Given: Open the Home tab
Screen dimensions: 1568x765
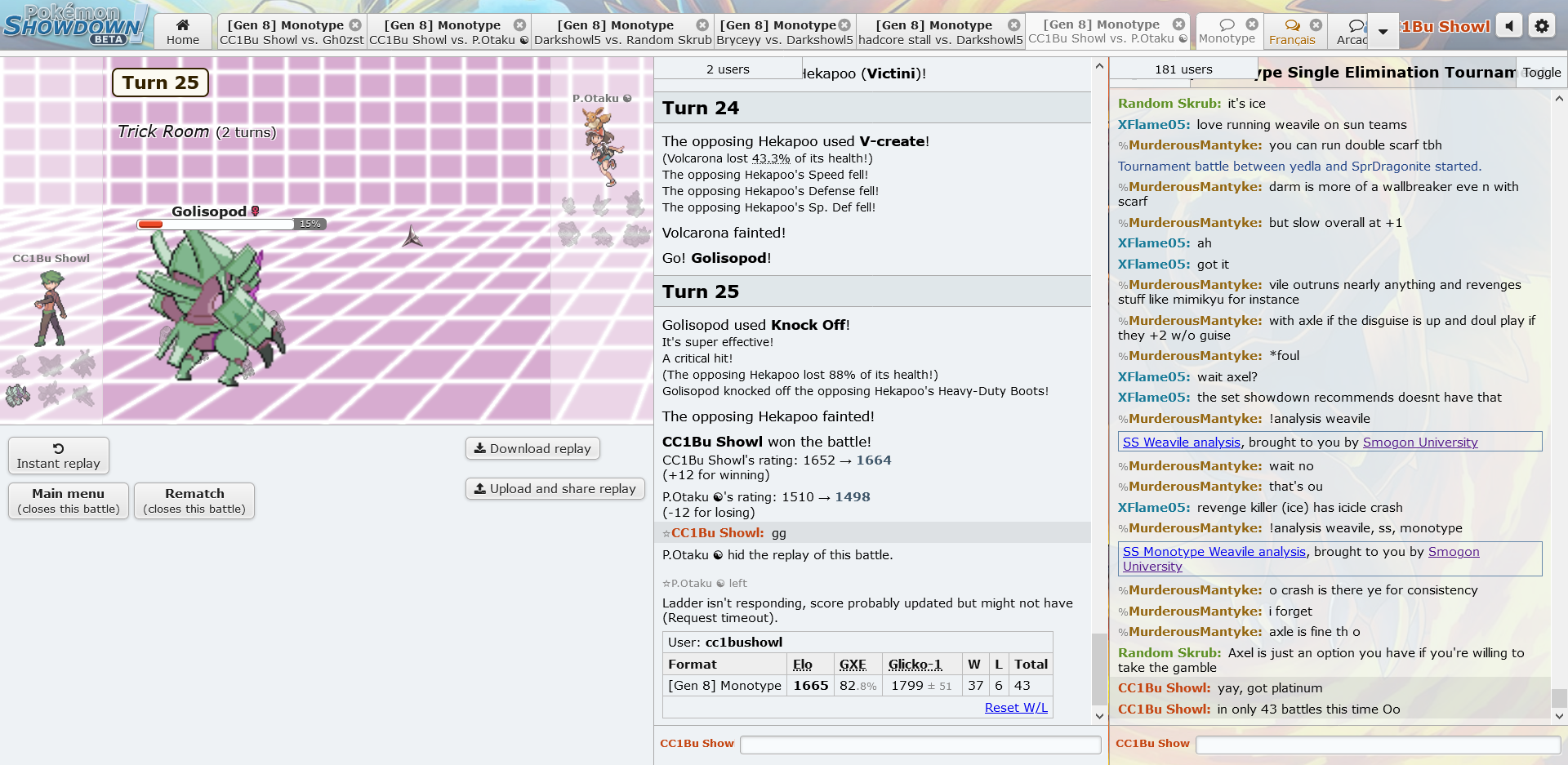Looking at the screenshot, I should [183, 32].
